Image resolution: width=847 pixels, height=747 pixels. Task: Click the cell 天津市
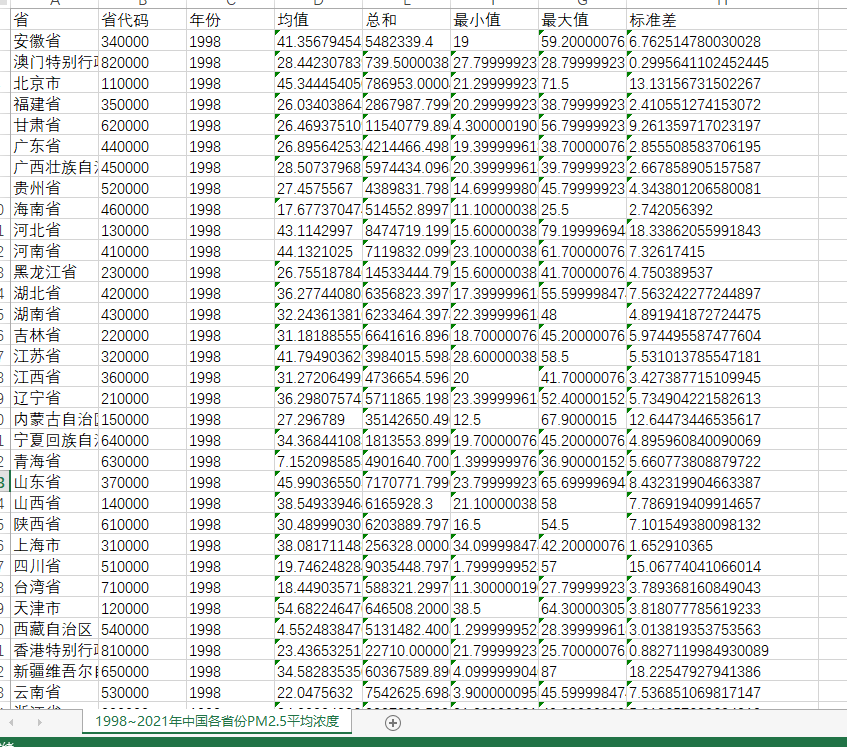click(x=55, y=609)
